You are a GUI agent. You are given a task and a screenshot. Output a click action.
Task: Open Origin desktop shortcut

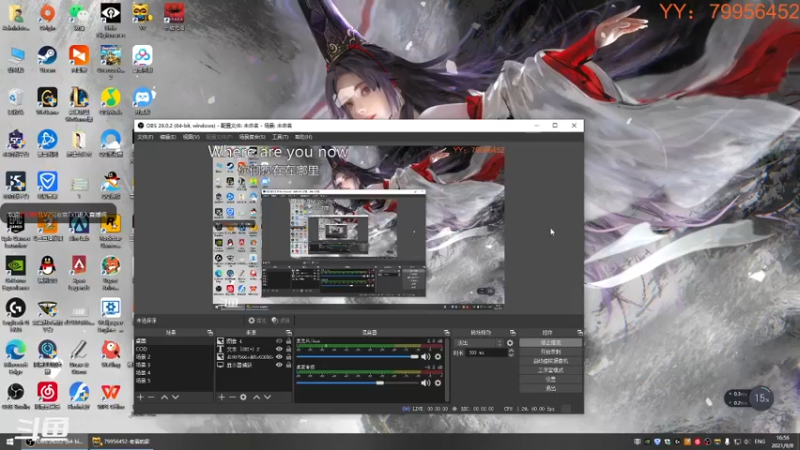[x=47, y=16]
